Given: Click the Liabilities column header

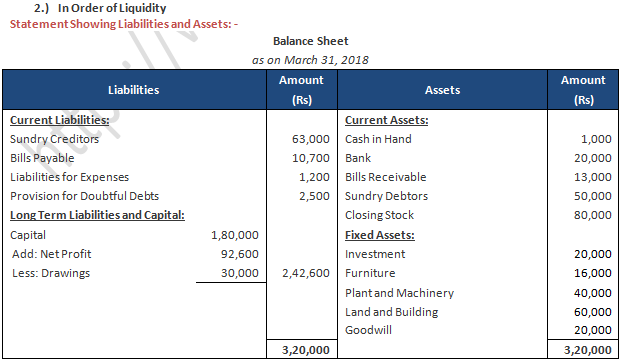Looking at the screenshot, I should tap(134, 90).
